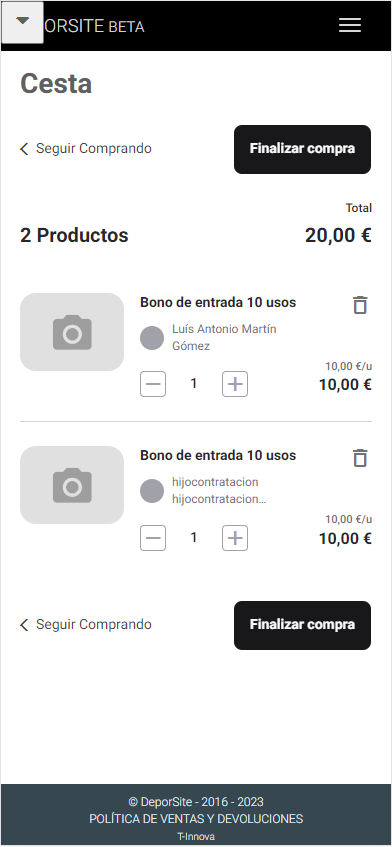The image size is (392, 847).
Task: Open first Bono de entrada 10 usos title
Action: (x=218, y=302)
